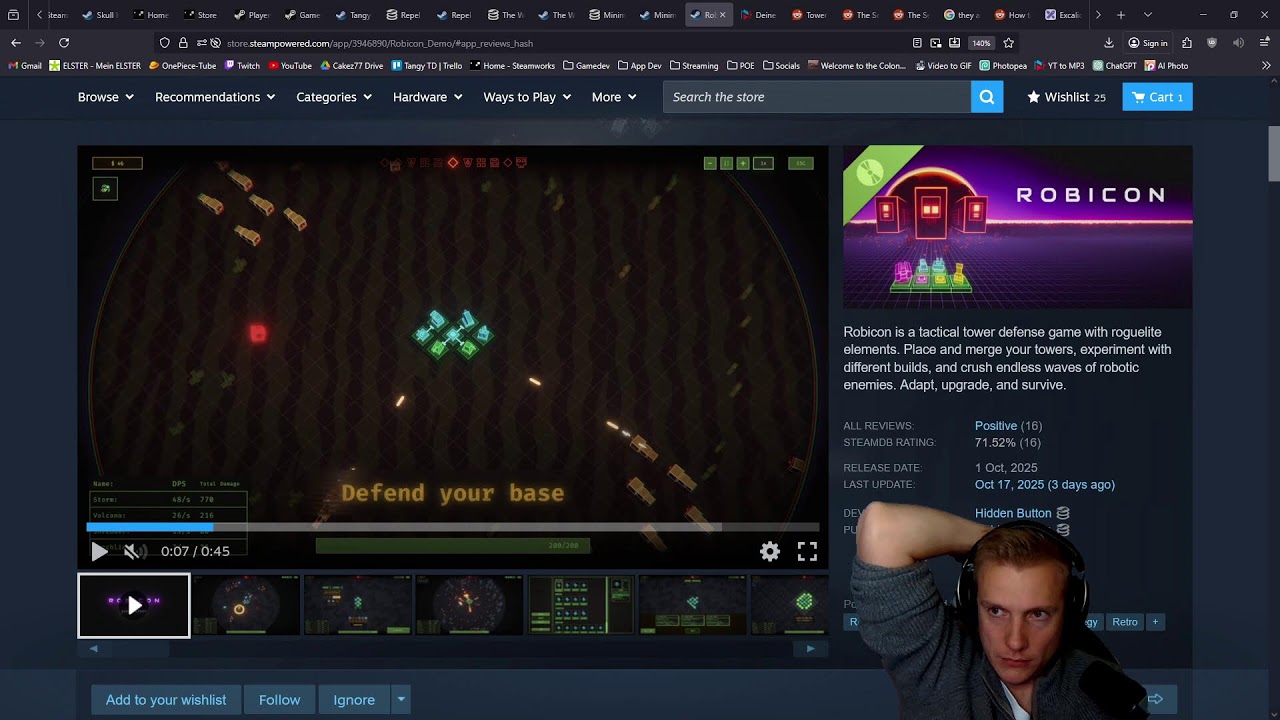This screenshot has height=720, width=1280.
Task: Click Sign in browser account button
Action: [x=1148, y=43]
